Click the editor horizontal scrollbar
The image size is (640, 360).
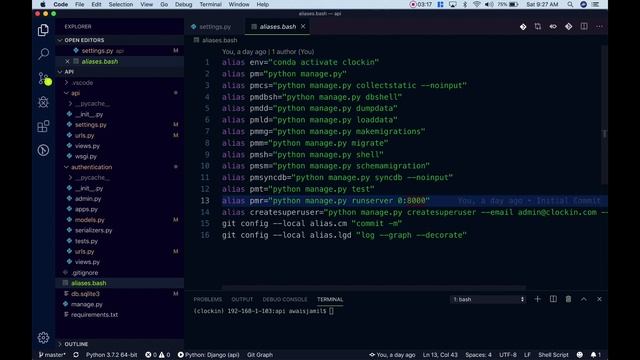pos(373,288)
